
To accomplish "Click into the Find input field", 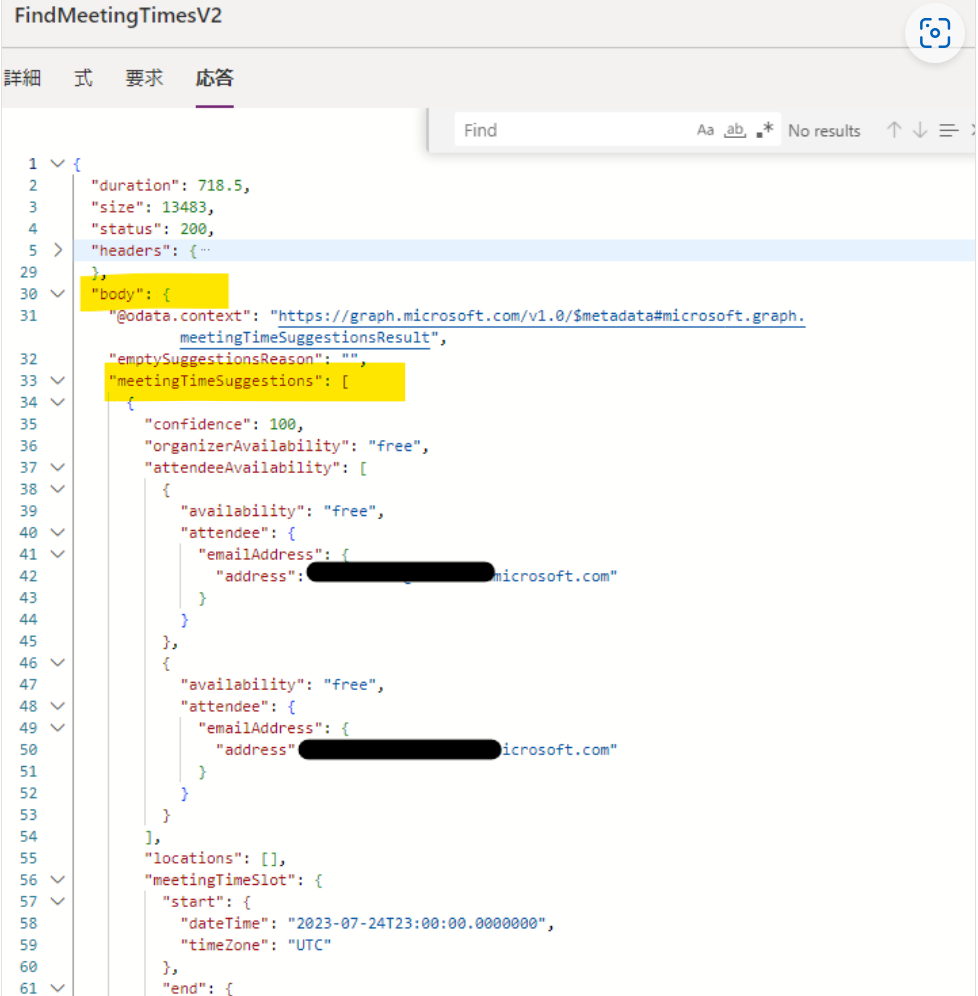I will [575, 130].
